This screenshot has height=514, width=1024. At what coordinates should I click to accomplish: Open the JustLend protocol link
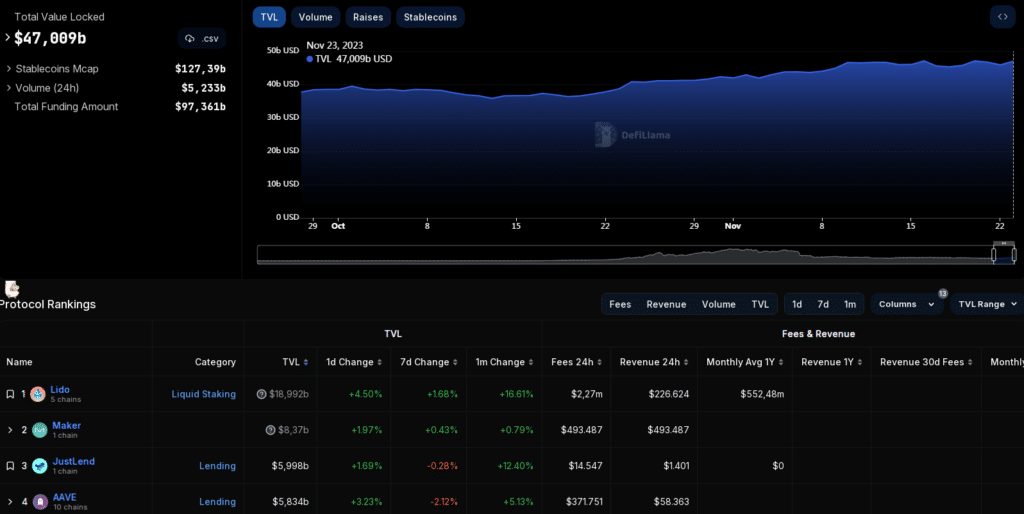[74, 462]
